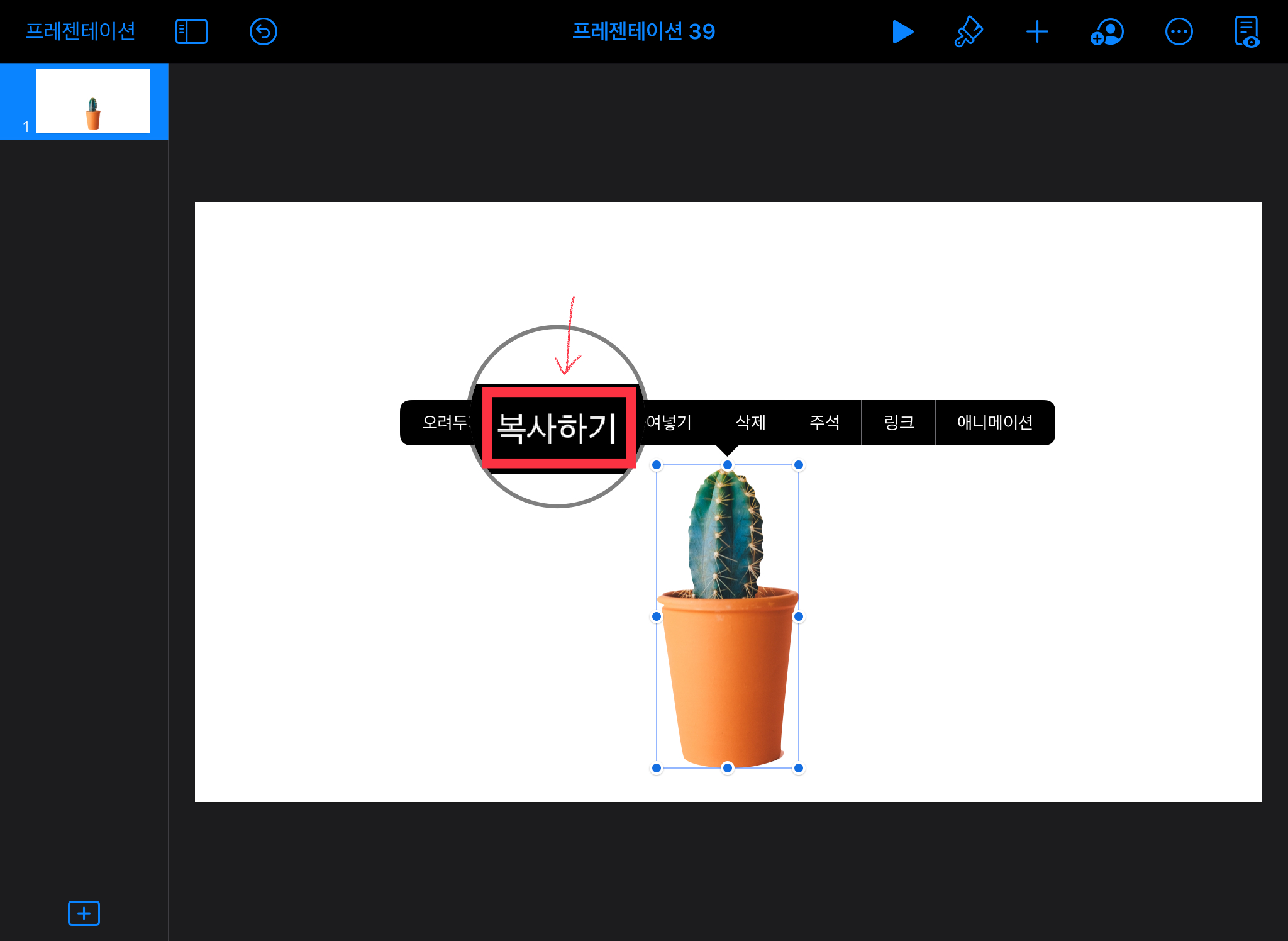This screenshot has width=1288, height=941.
Task: Click the undo arrow icon
Action: [263, 31]
